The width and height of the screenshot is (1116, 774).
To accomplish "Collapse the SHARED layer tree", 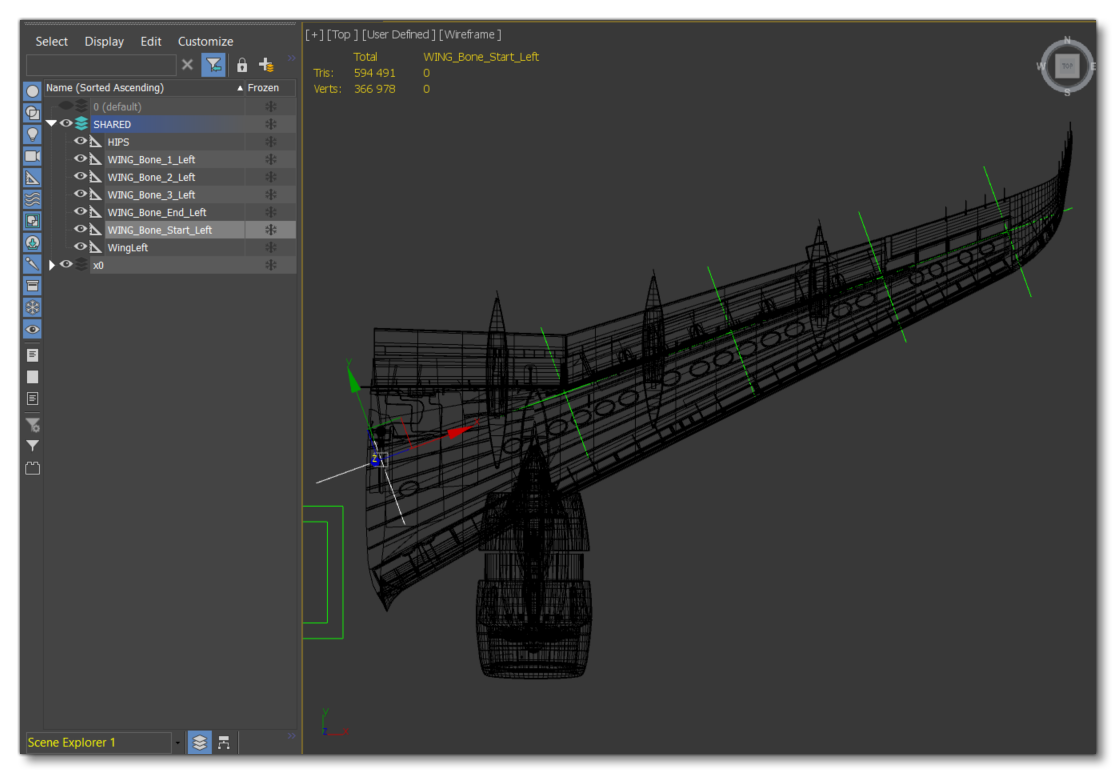I will click(x=52, y=124).
